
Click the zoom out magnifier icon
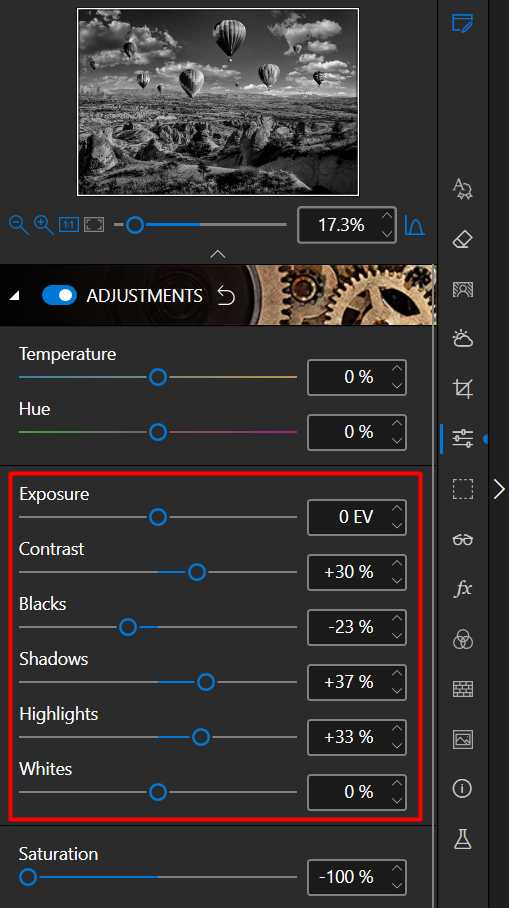tap(19, 225)
